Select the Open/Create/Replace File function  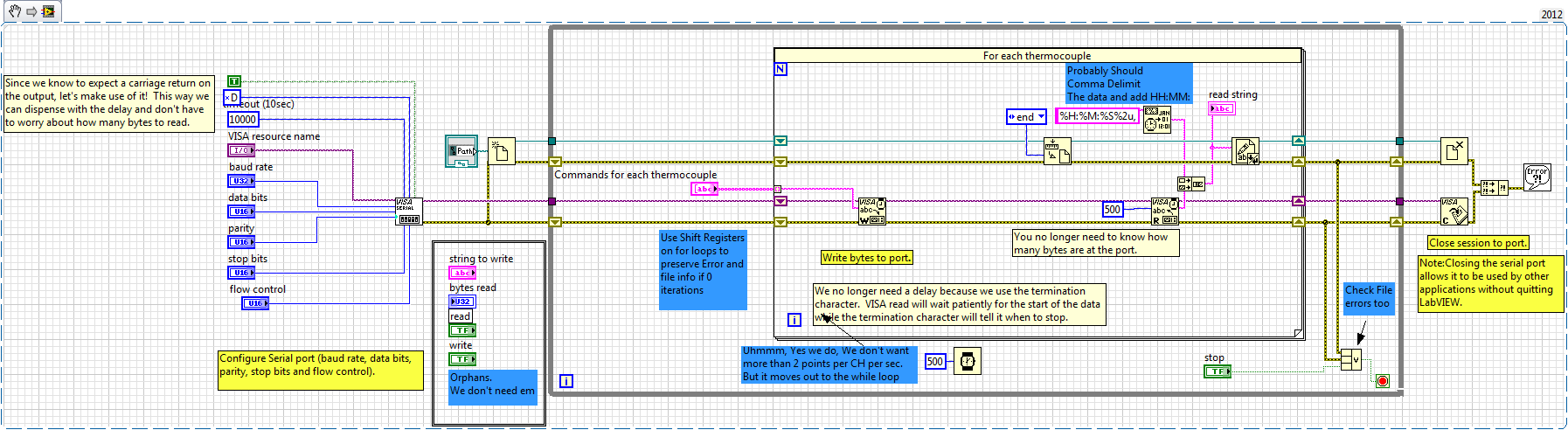click(x=502, y=151)
